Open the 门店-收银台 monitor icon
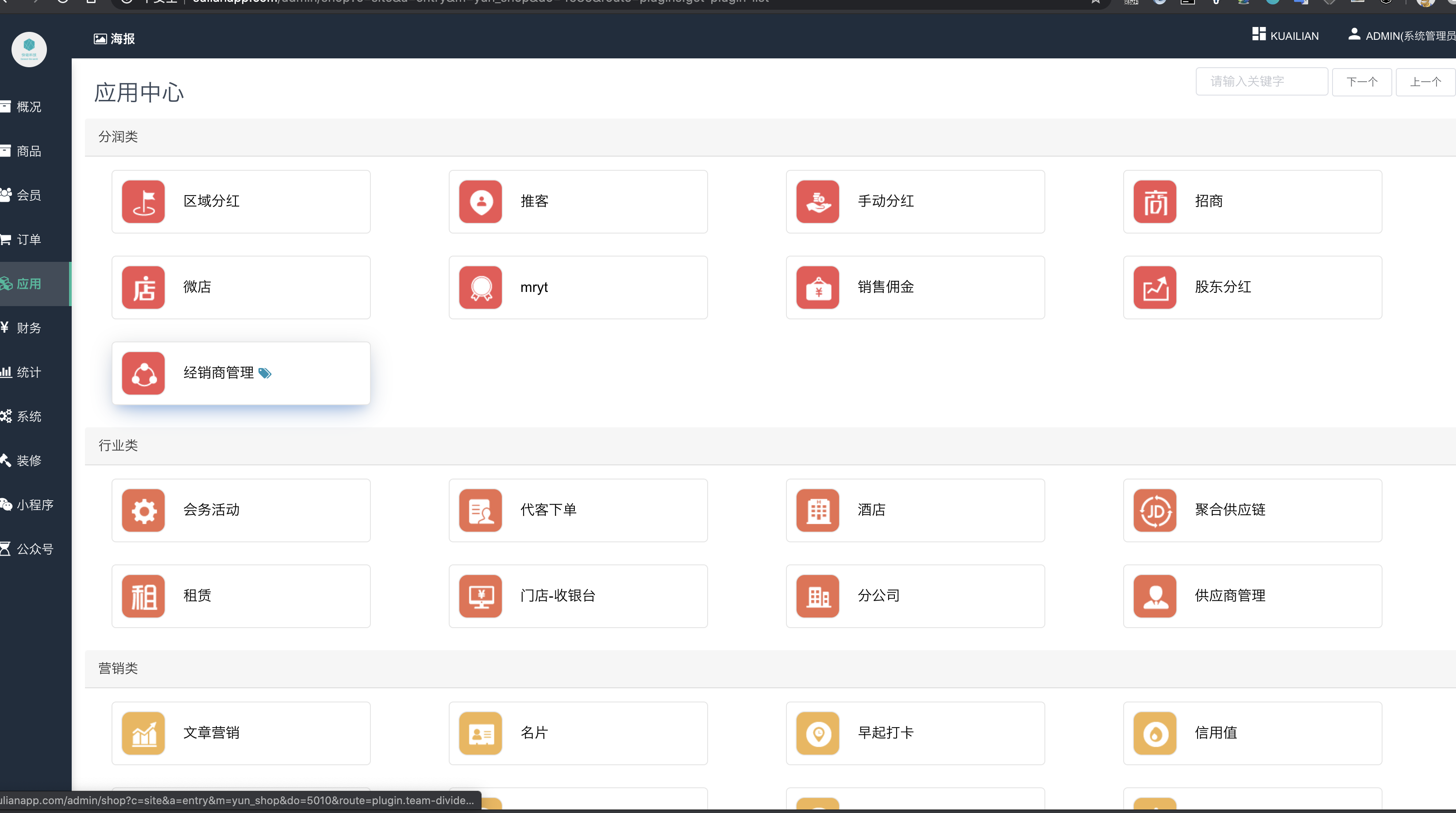The image size is (1456, 813). [x=481, y=596]
